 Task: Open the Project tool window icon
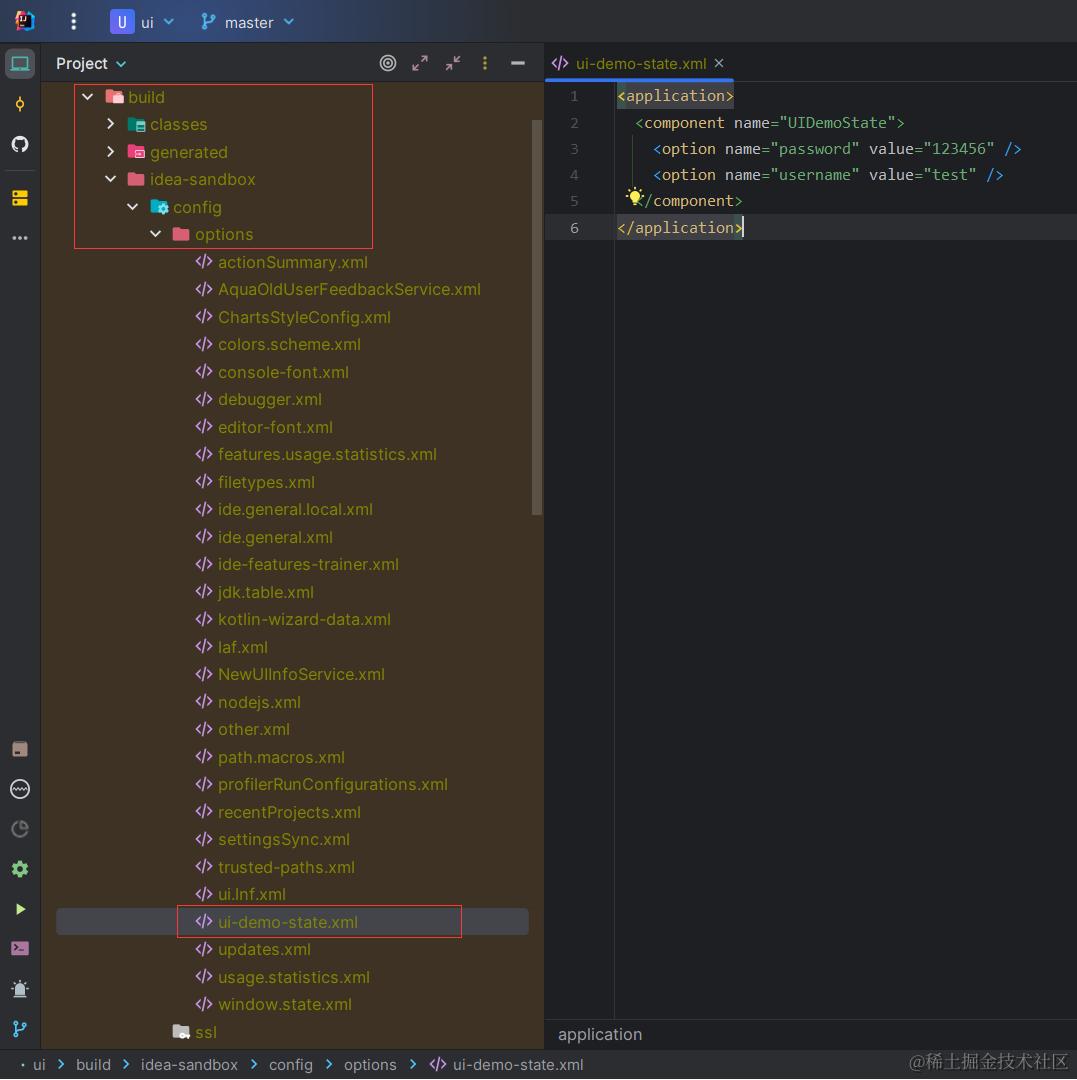coord(20,63)
